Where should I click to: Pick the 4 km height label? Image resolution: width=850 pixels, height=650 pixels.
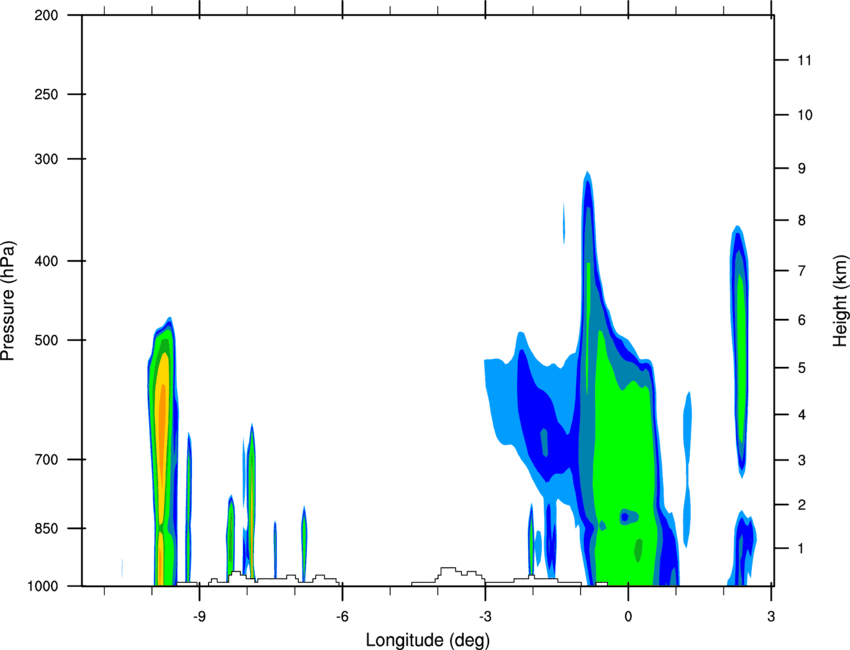click(801, 415)
